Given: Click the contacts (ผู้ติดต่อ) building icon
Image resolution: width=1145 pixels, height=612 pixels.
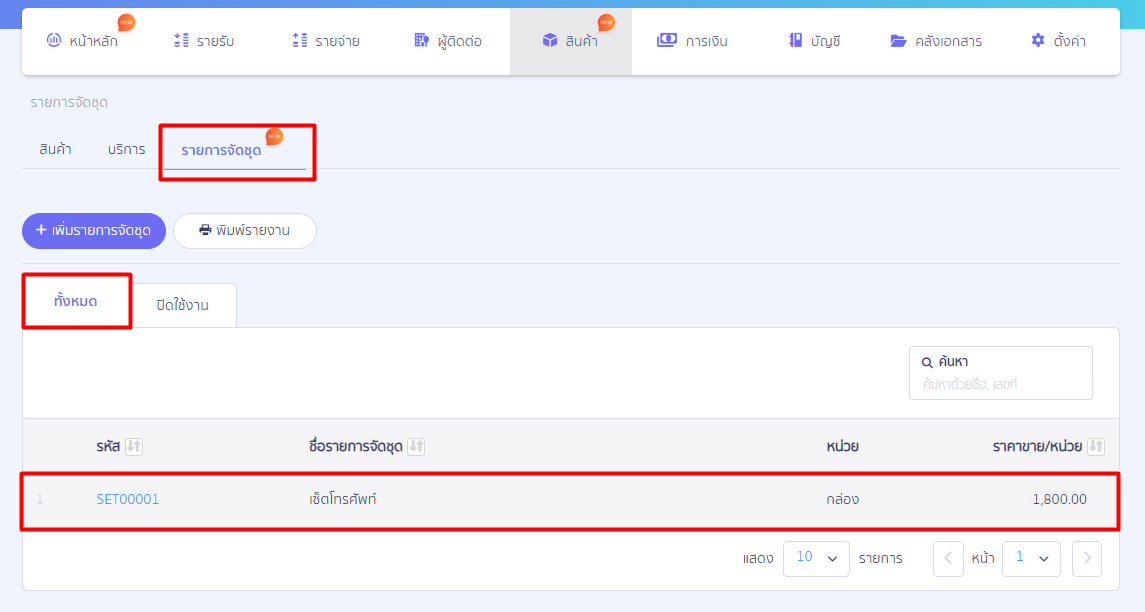Looking at the screenshot, I should (422, 41).
